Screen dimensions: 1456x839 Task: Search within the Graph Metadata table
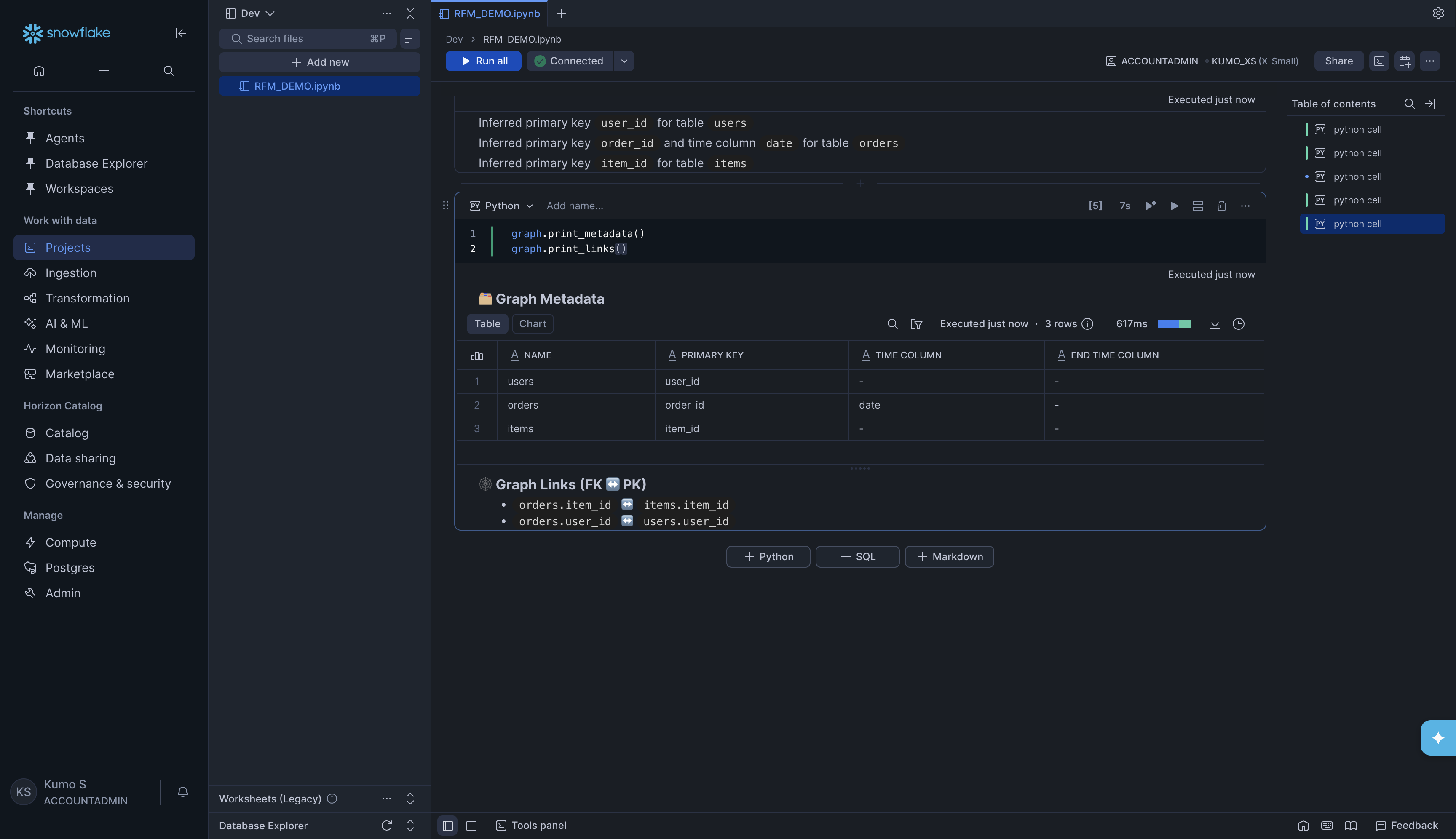click(892, 324)
